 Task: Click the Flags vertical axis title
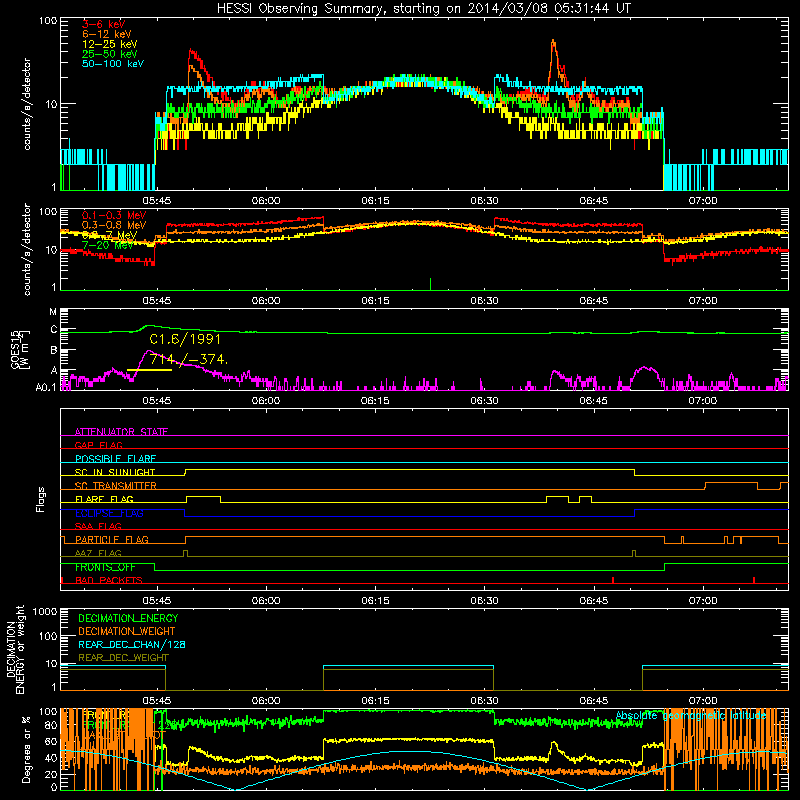[x=41, y=499]
